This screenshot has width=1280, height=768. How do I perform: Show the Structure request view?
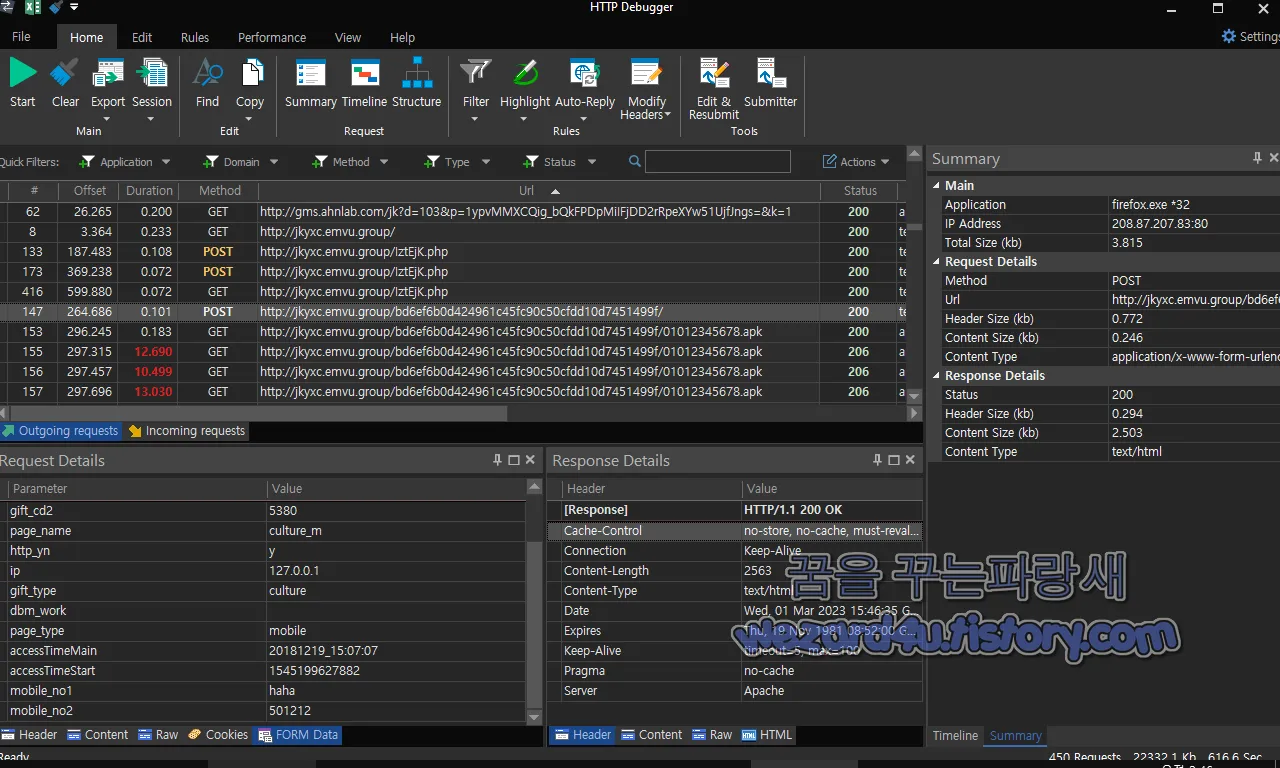(x=417, y=82)
